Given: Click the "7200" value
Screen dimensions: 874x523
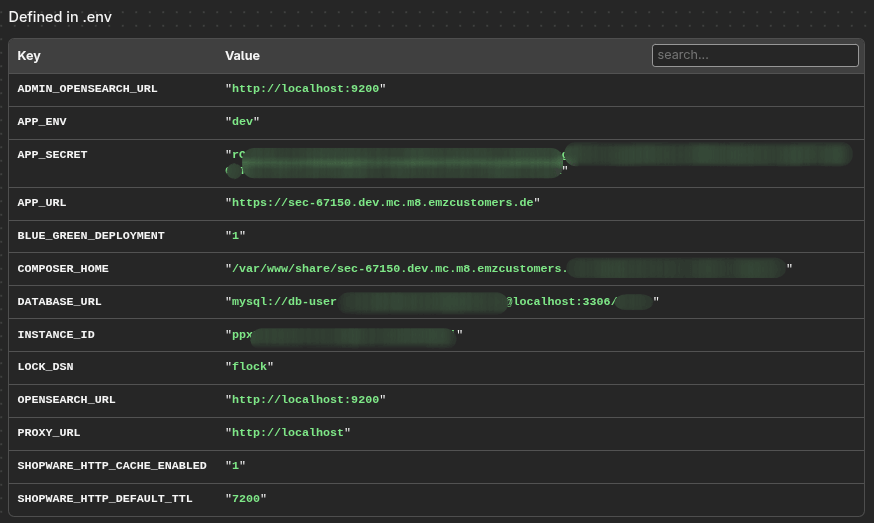Looking at the screenshot, I should coord(246,498).
